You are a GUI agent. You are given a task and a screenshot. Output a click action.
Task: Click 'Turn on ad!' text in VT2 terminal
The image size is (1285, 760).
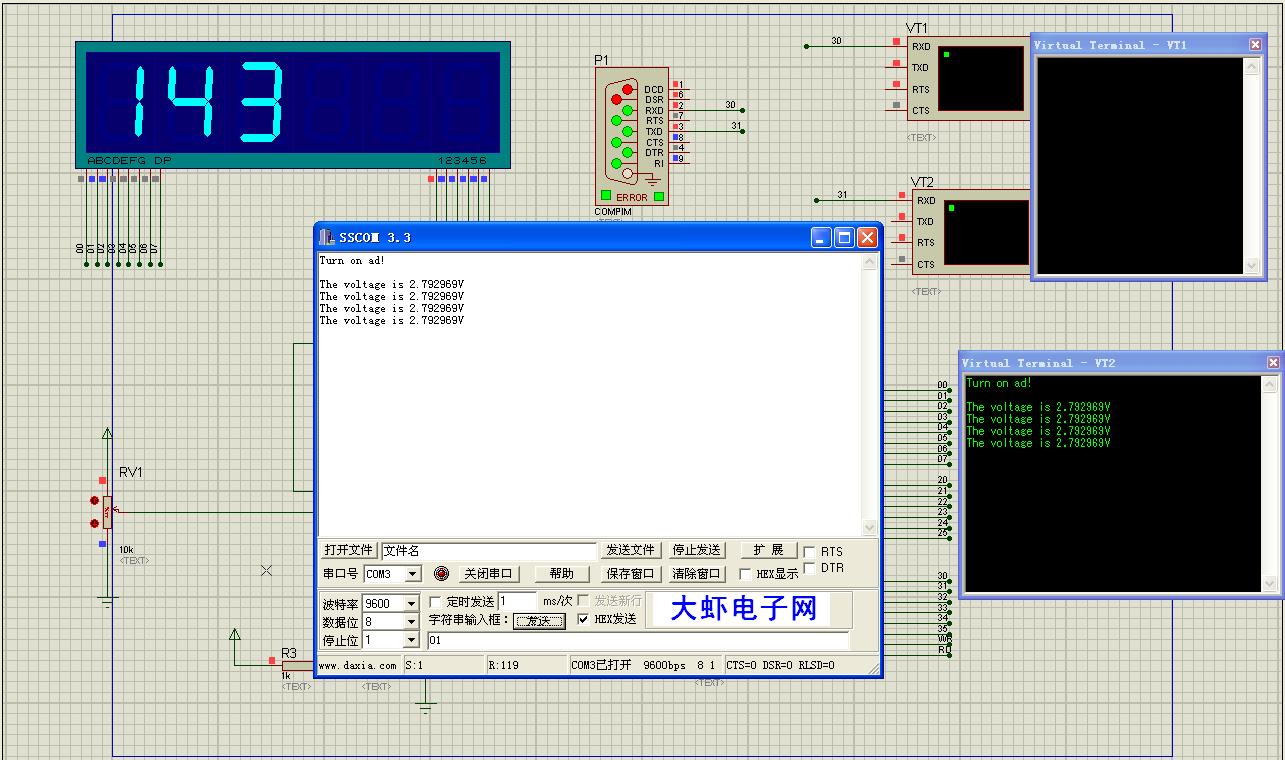999,383
